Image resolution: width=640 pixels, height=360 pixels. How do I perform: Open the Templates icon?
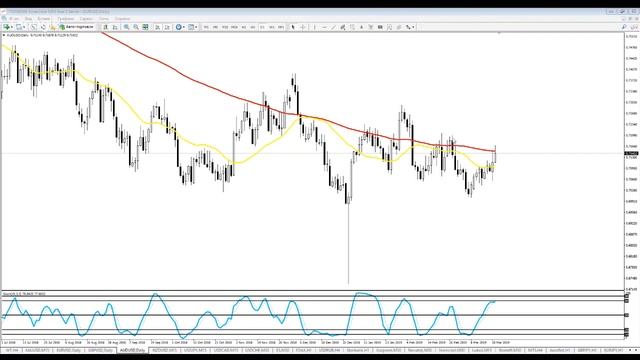(x=191, y=27)
